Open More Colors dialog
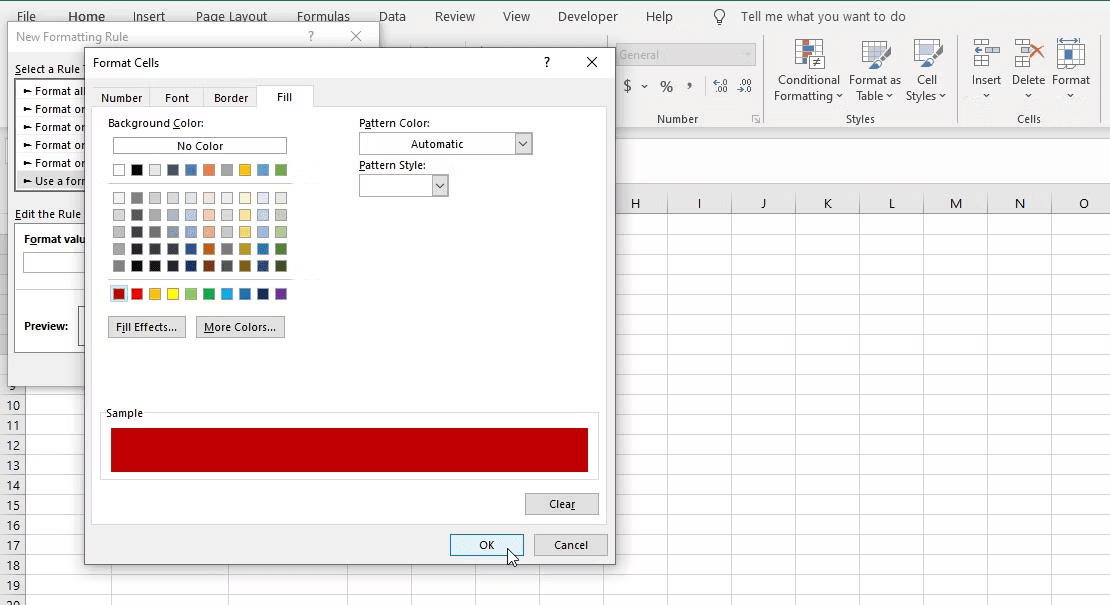This screenshot has width=1110, height=605. (240, 327)
